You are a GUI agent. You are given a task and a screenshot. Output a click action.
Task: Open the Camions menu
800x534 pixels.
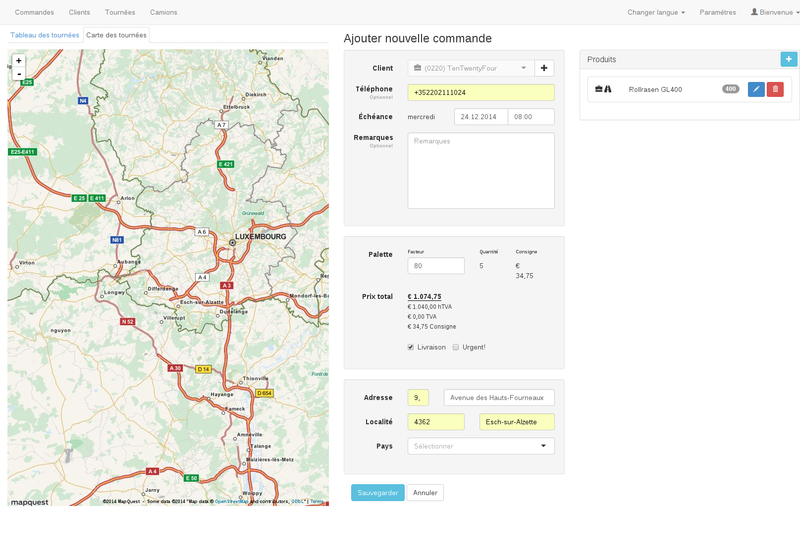click(x=163, y=12)
